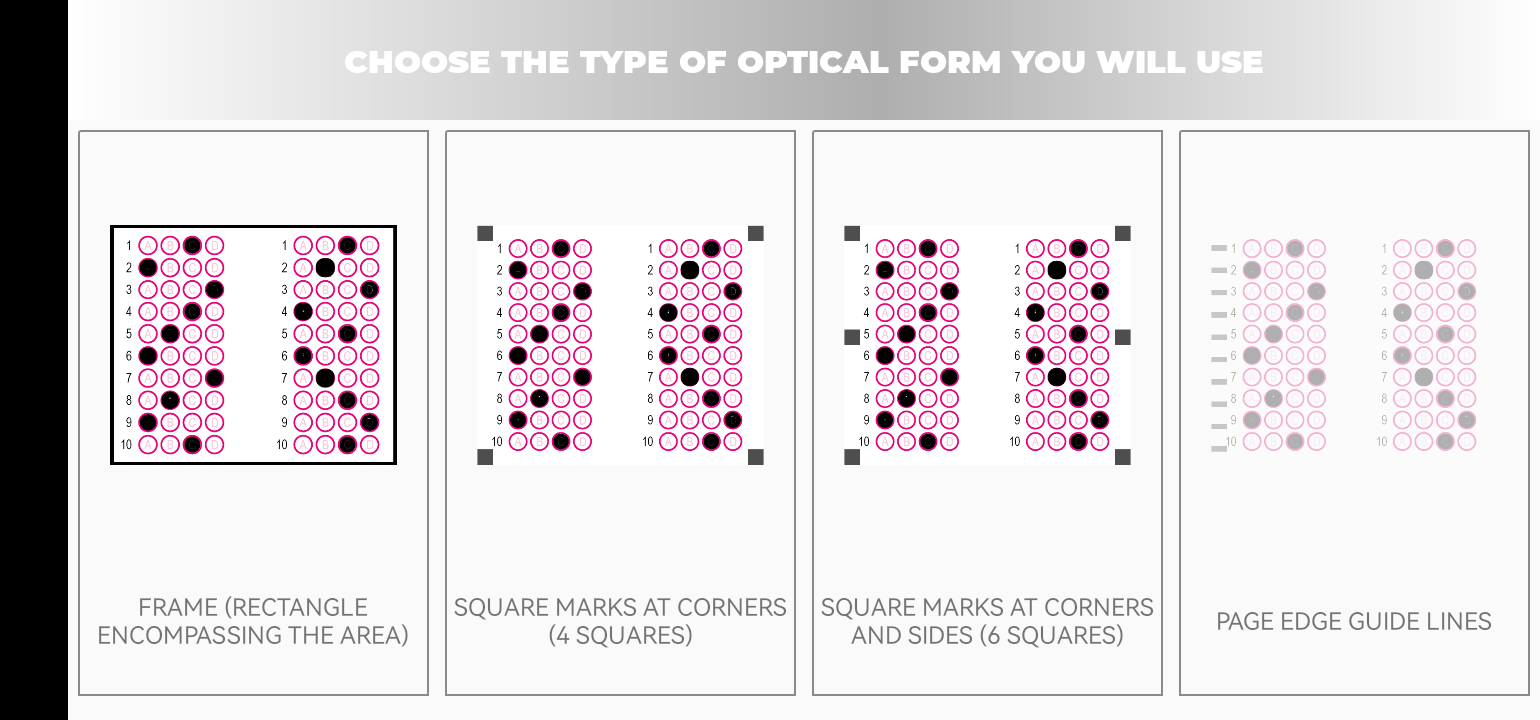This screenshot has height=720, width=1540.
Task: Choose the four corner squares form preview
Action: pos(620,345)
